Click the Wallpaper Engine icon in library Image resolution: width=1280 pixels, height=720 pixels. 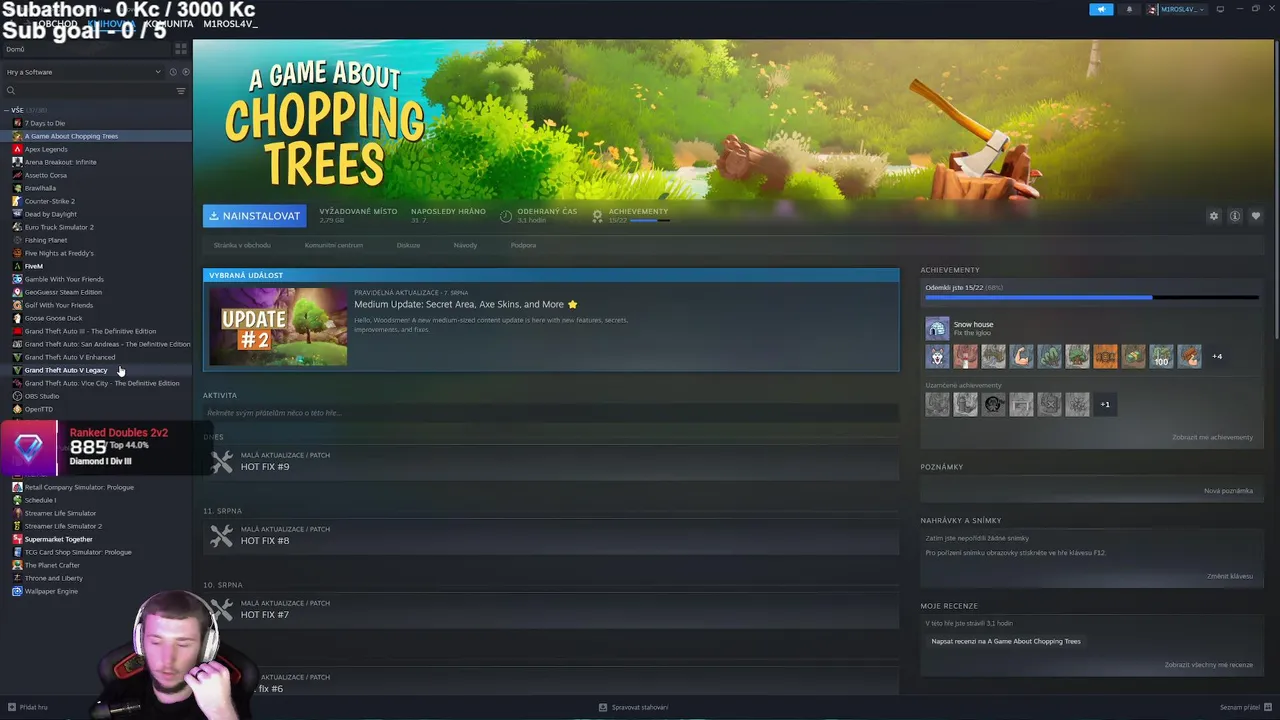[17, 591]
